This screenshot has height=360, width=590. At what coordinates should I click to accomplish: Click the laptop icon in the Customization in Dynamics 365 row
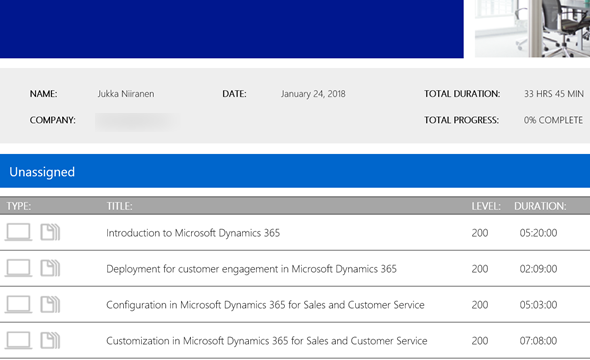[x=18, y=340]
